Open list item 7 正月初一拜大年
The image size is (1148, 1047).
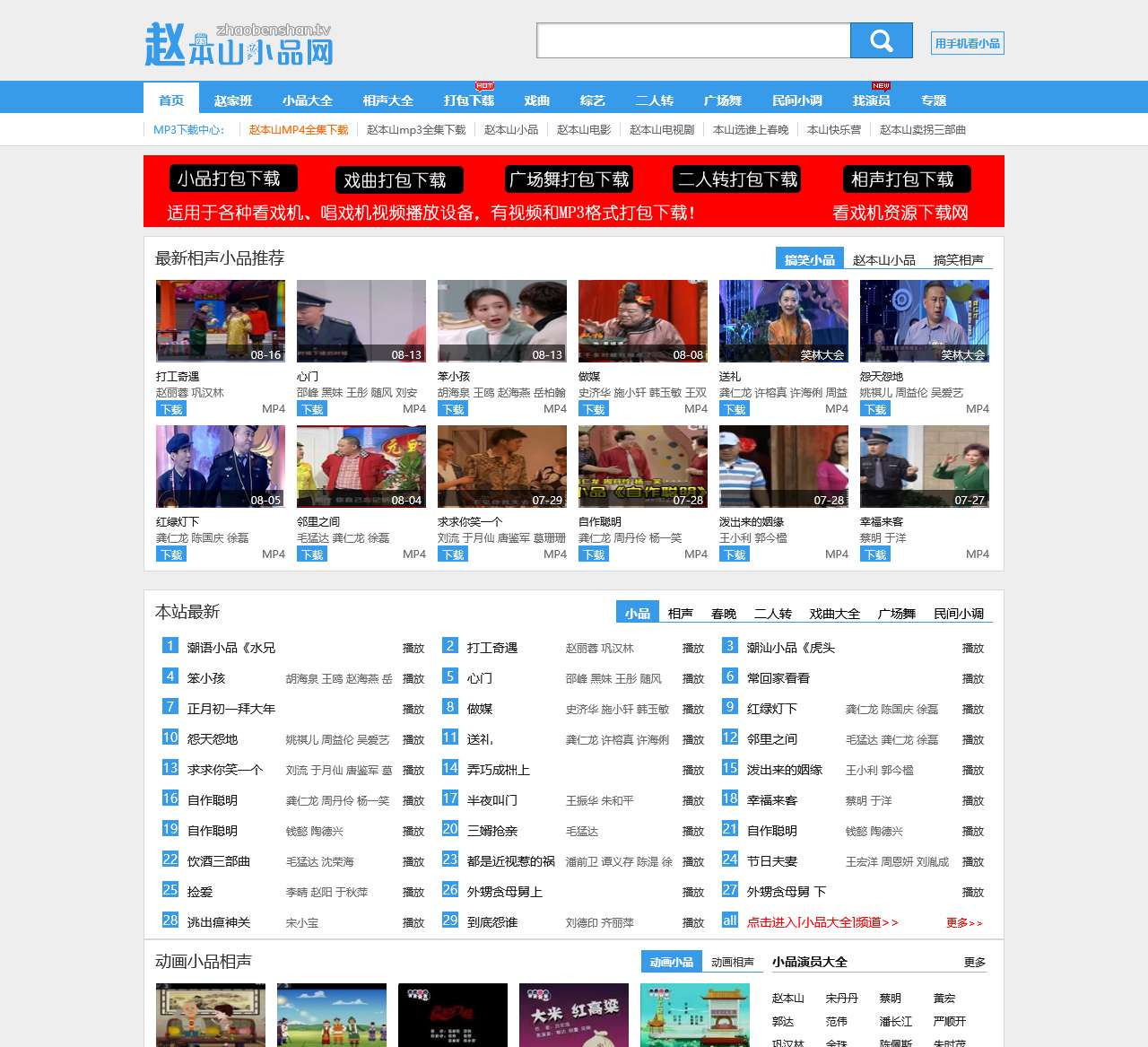231,709
